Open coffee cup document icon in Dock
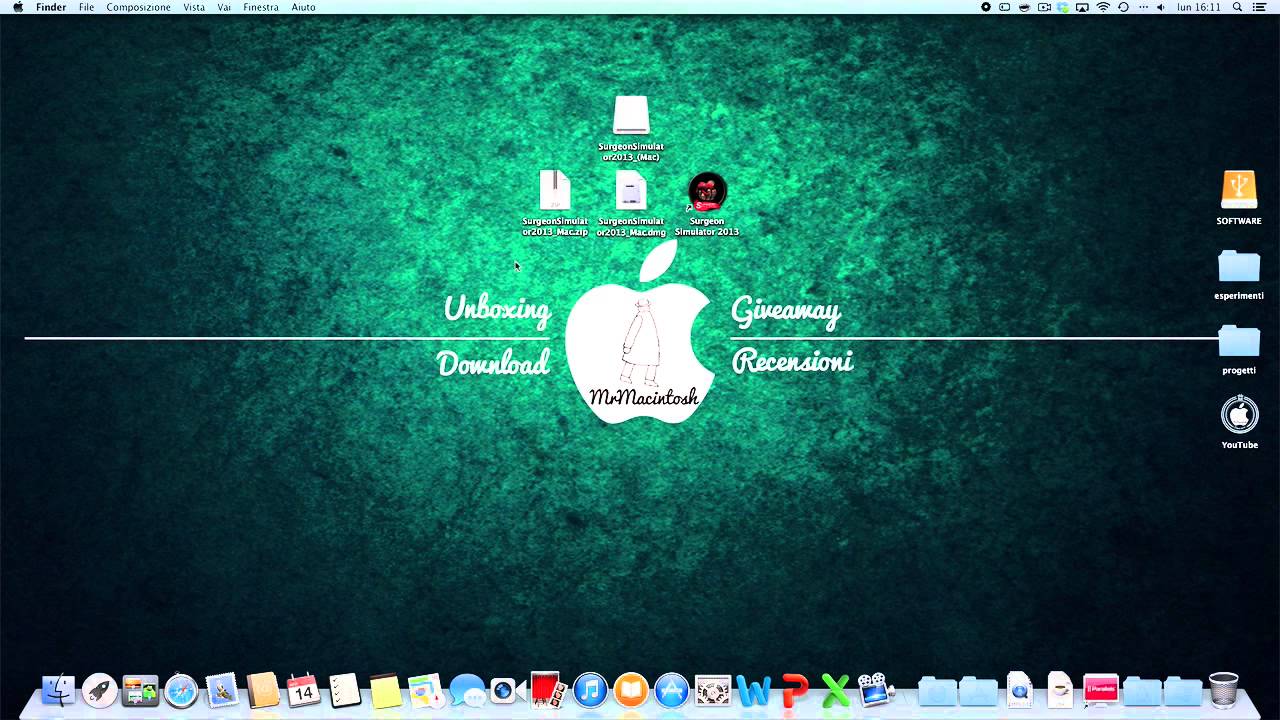Viewport: 1280px width, 720px height. click(x=1060, y=689)
